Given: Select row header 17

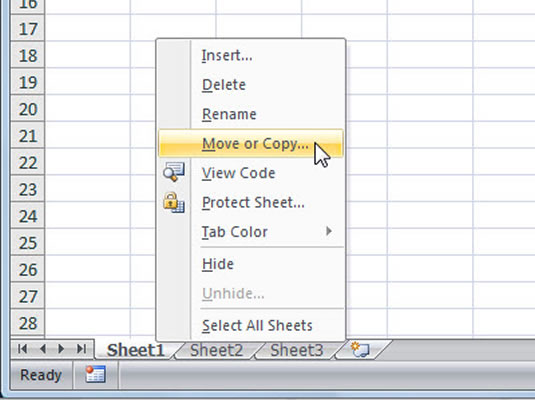Looking at the screenshot, I should point(28,29).
